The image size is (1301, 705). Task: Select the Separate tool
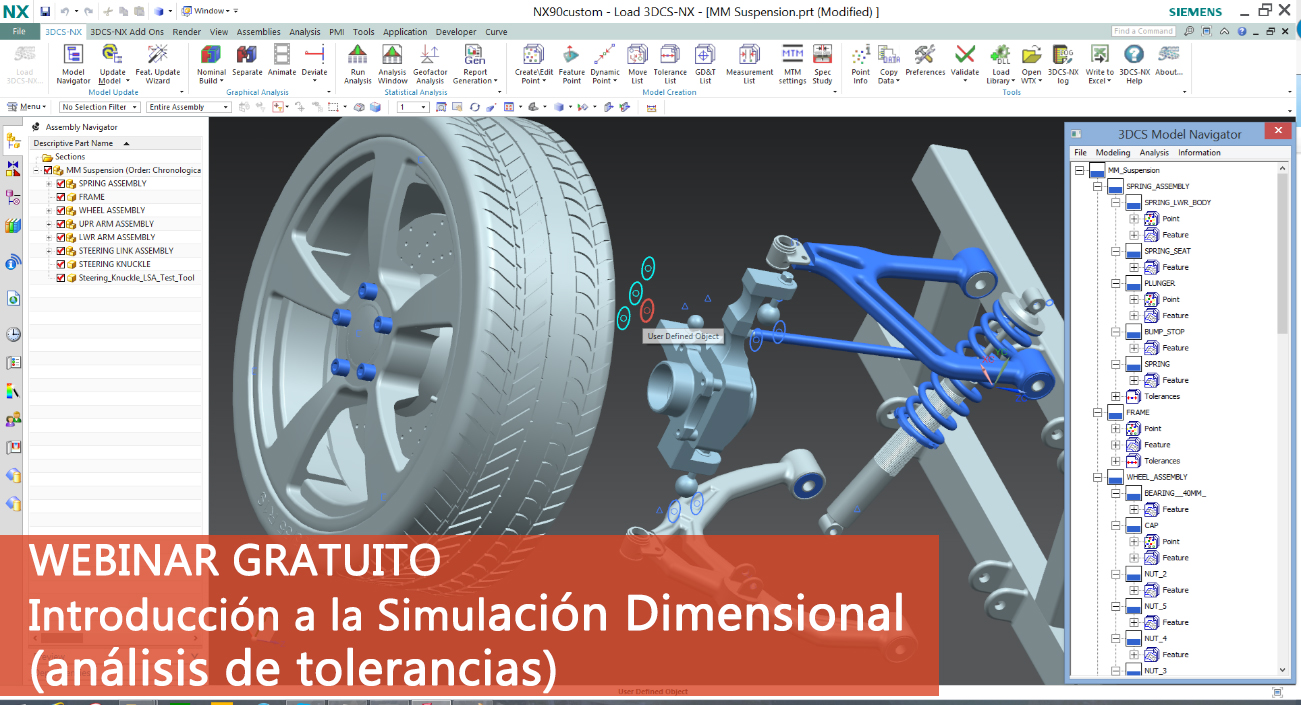(247, 60)
